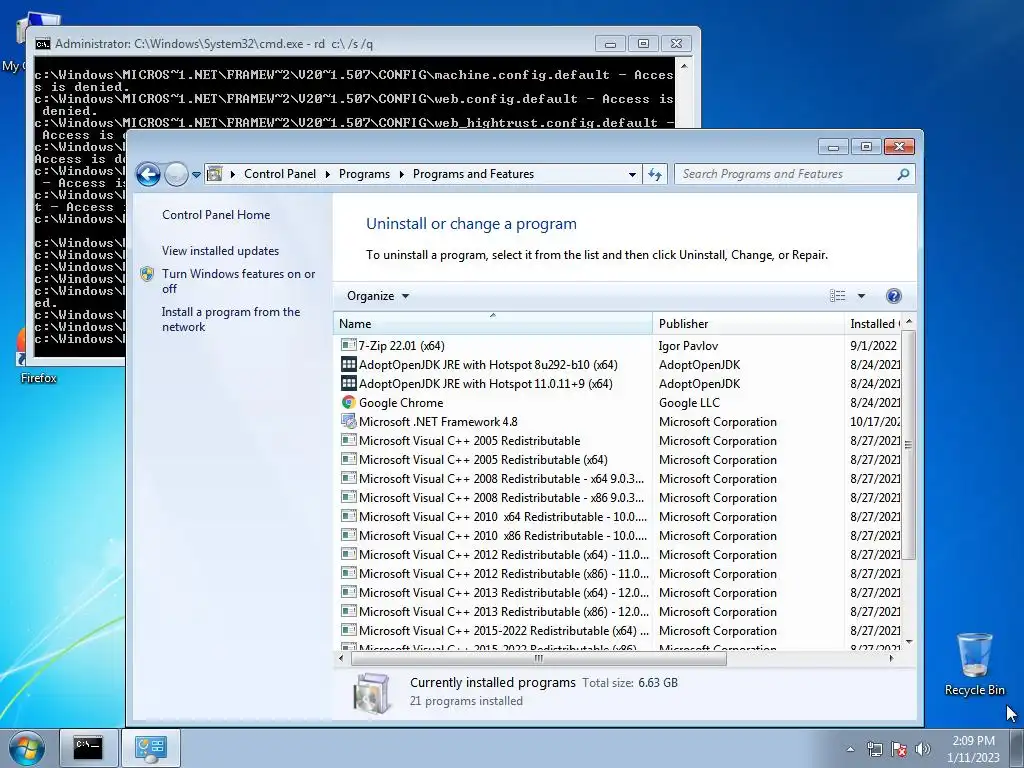Expand arrow after Programs breadcrumb
The width and height of the screenshot is (1024, 768).
point(400,174)
